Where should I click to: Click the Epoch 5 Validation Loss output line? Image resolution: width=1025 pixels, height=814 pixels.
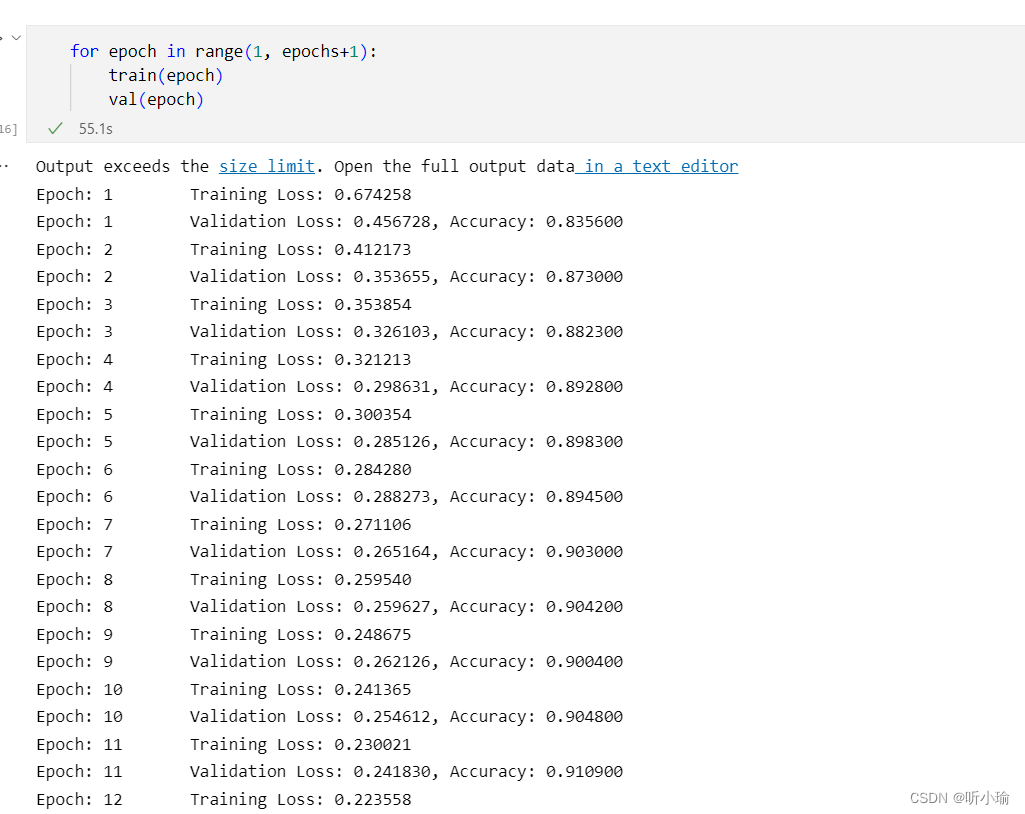pyautogui.click(x=330, y=441)
